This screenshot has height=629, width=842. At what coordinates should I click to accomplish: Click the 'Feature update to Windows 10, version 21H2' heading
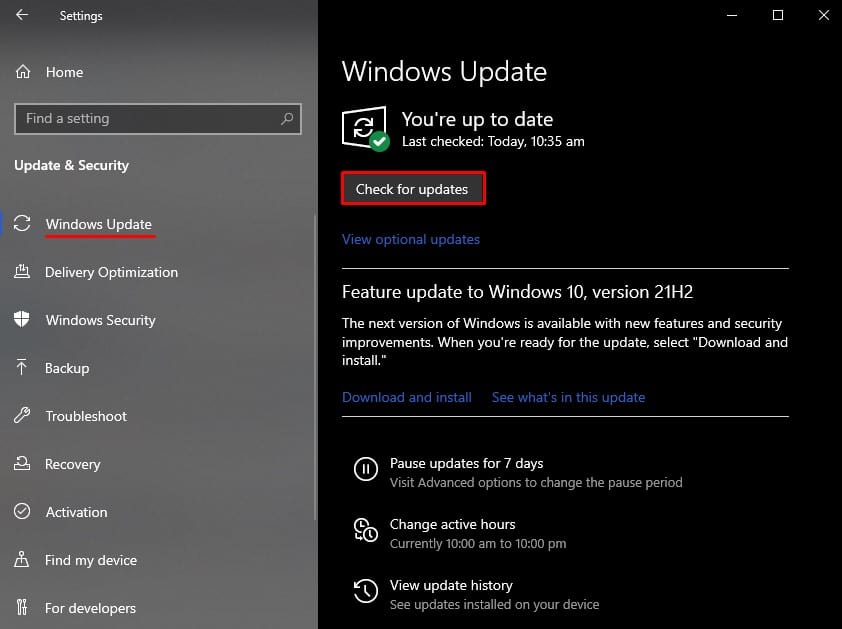518,292
